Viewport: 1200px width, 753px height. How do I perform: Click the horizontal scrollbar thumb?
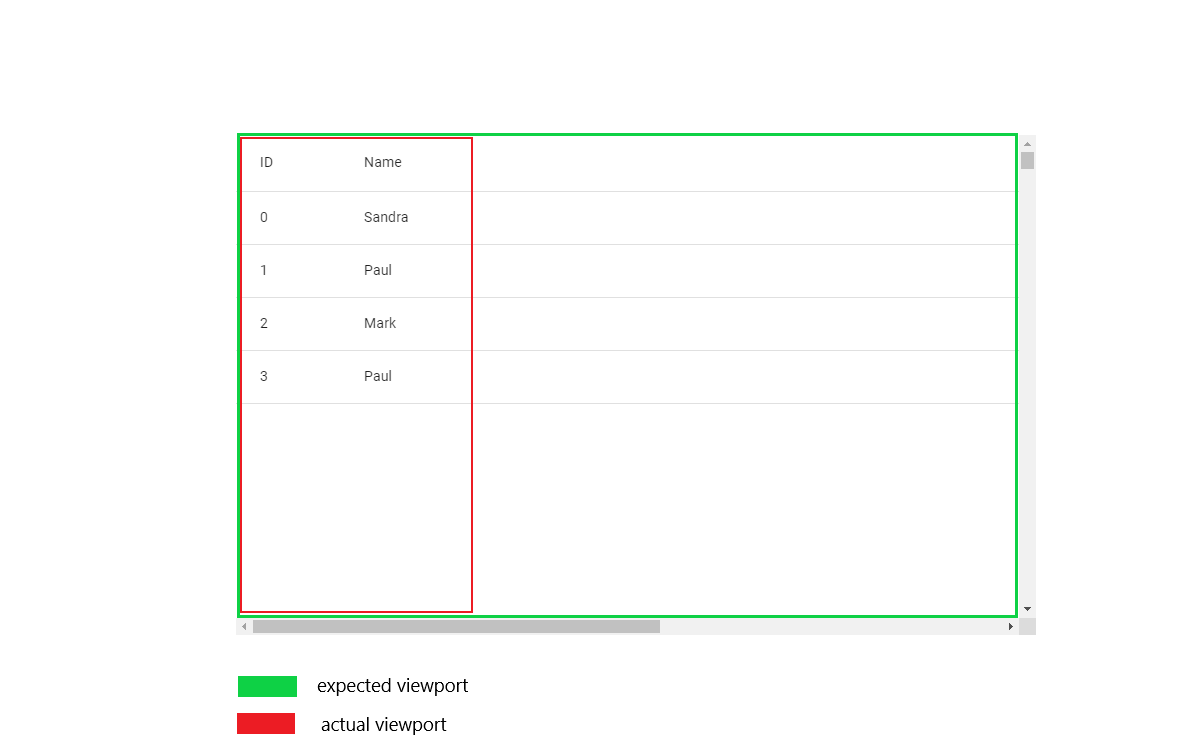[455, 625]
